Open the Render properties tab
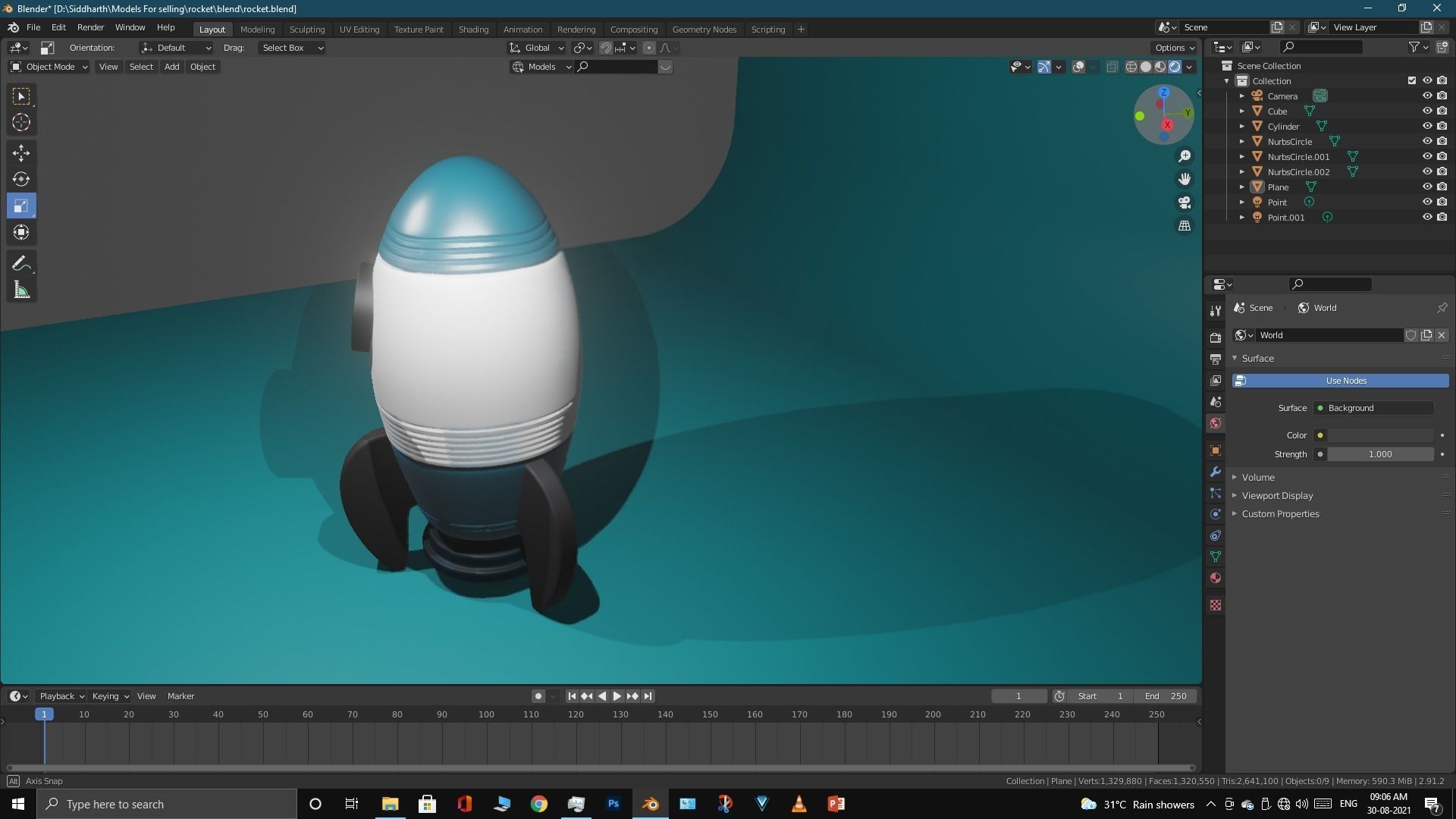 pos(1216,337)
